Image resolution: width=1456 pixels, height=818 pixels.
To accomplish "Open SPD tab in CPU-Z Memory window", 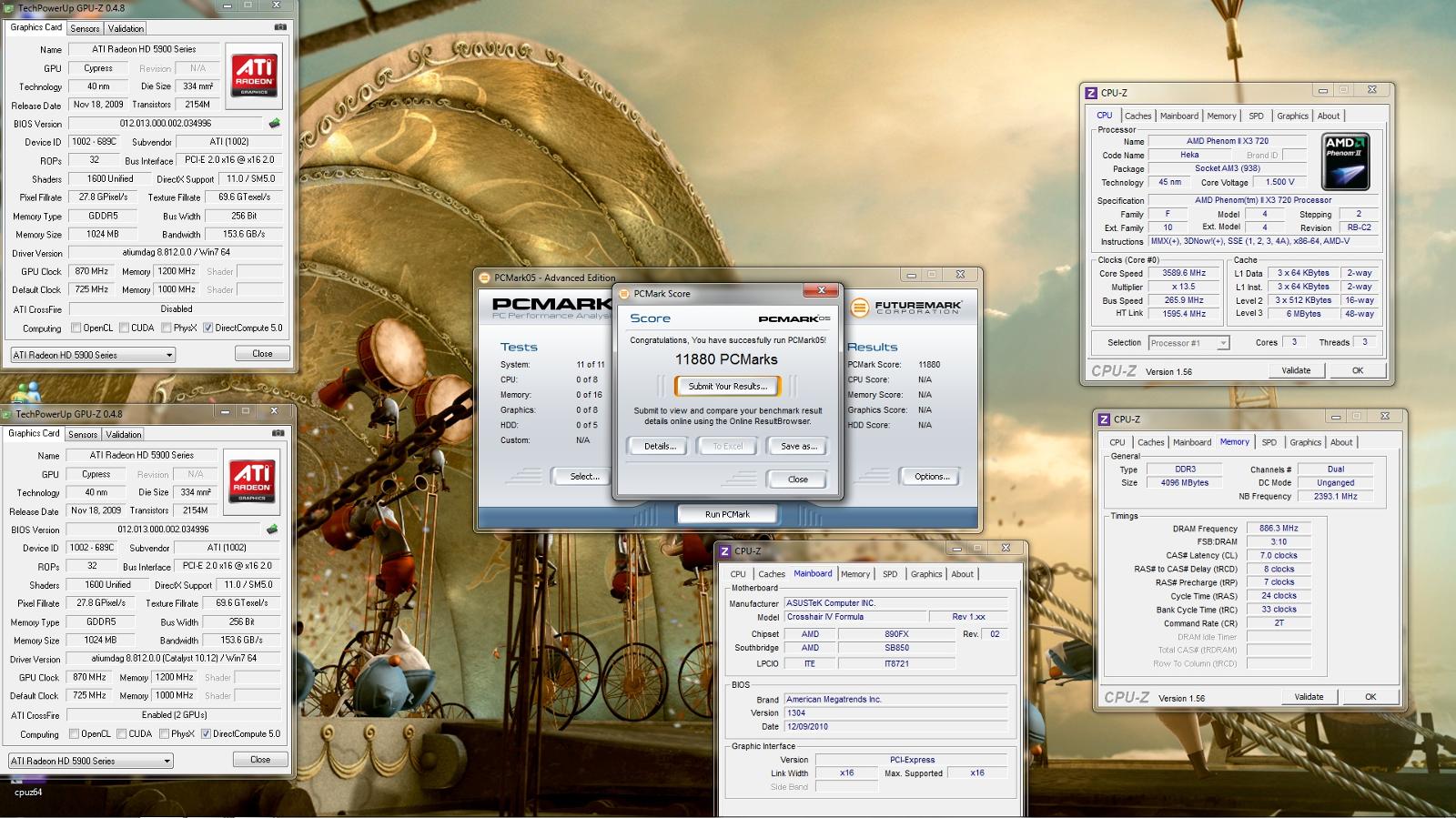I will pos(1269,442).
